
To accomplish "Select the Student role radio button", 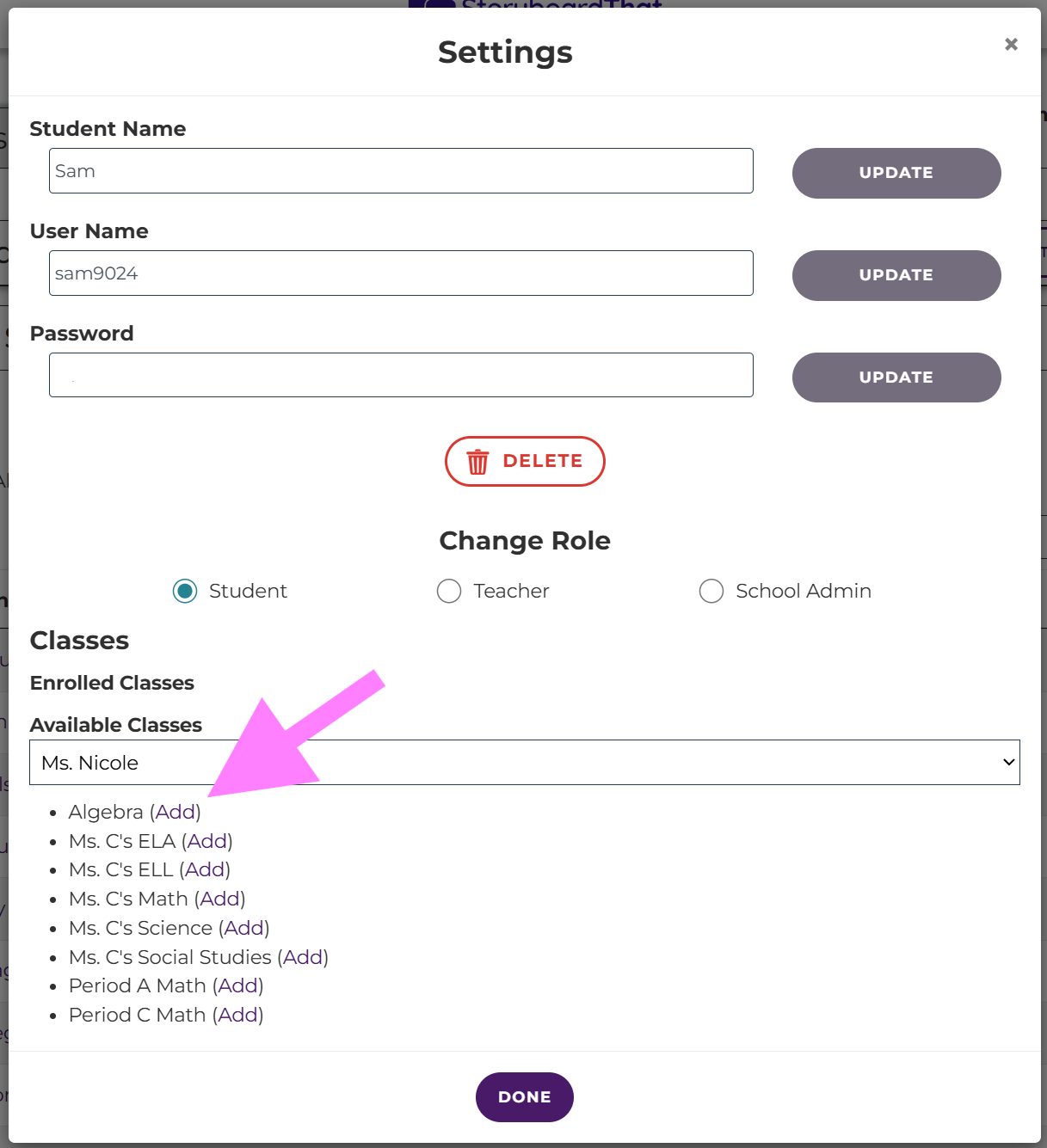I will [x=185, y=591].
